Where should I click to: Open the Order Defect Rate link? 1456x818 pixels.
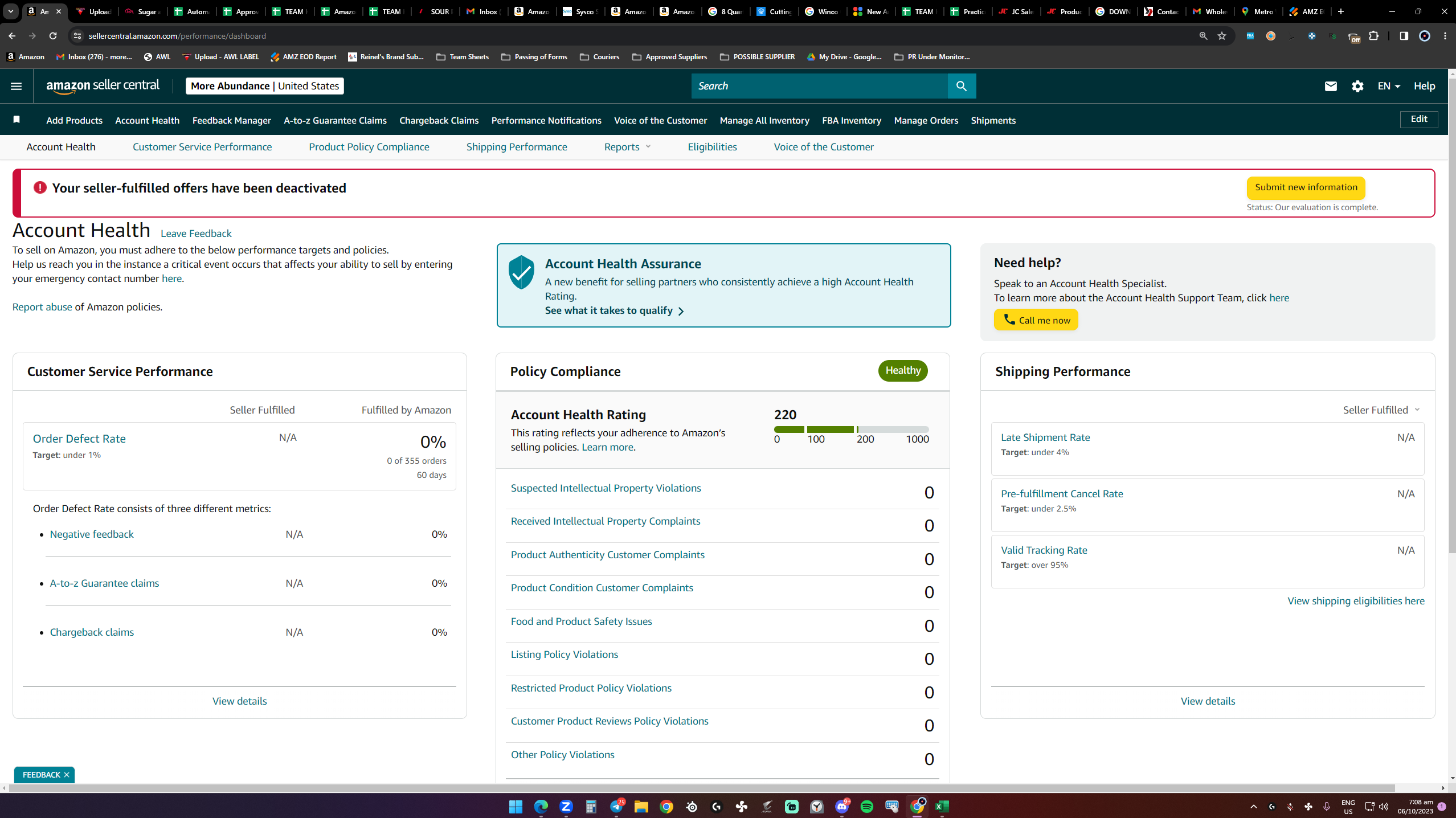click(79, 439)
